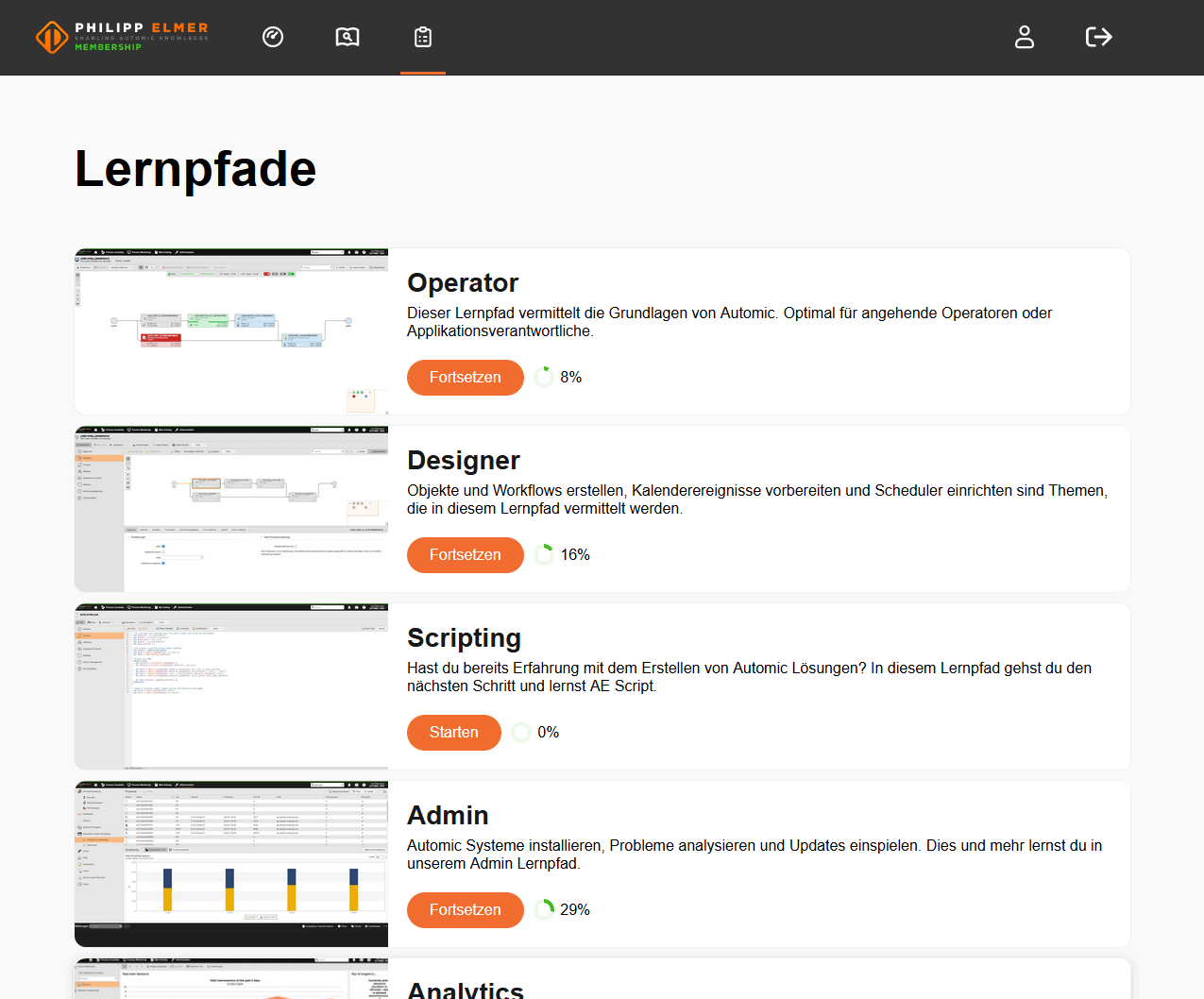Screen dimensions: 1204x999
Task: Select the Designer learning path title
Action: click(463, 461)
